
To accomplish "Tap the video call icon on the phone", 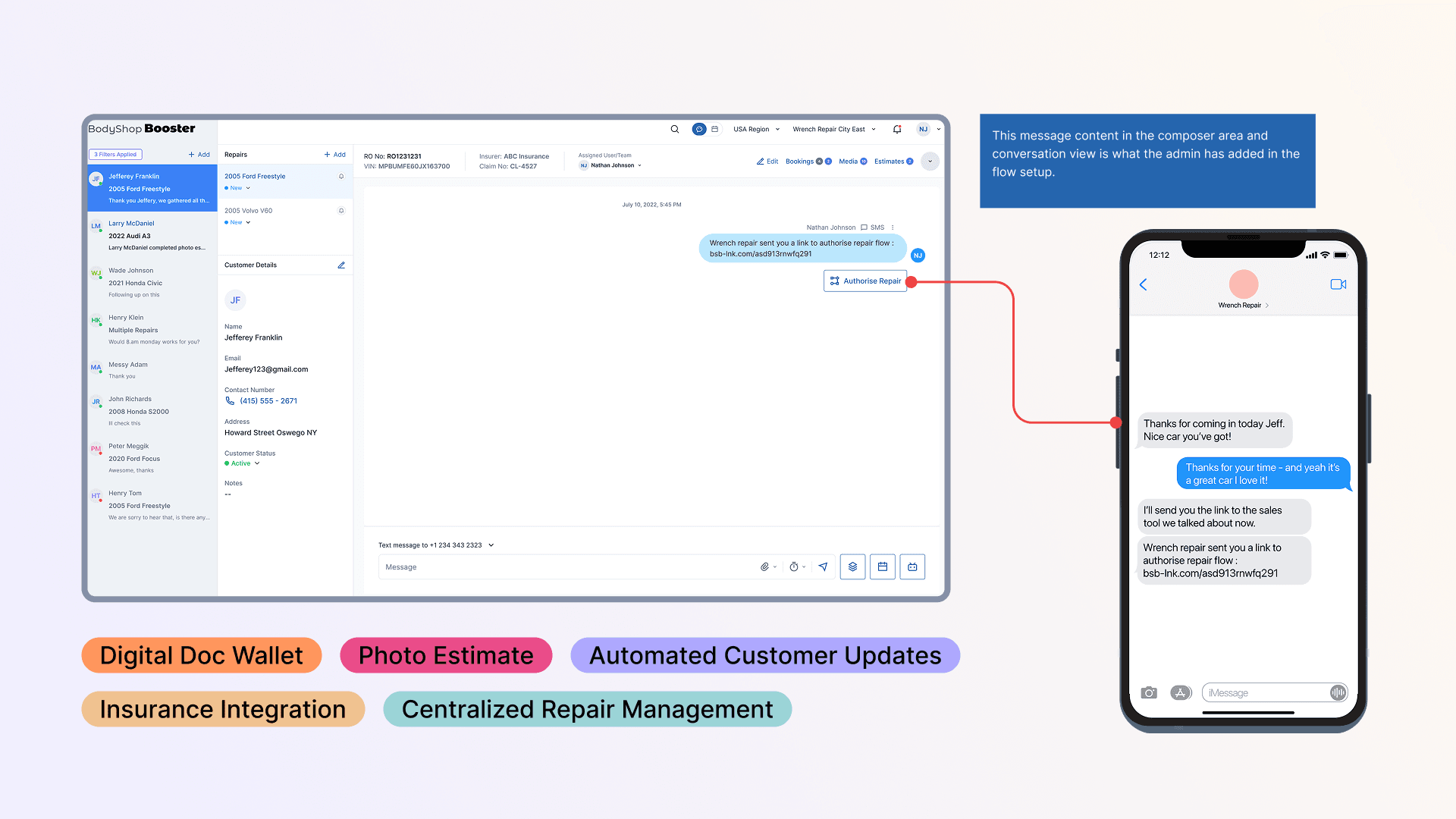I will tap(1338, 284).
